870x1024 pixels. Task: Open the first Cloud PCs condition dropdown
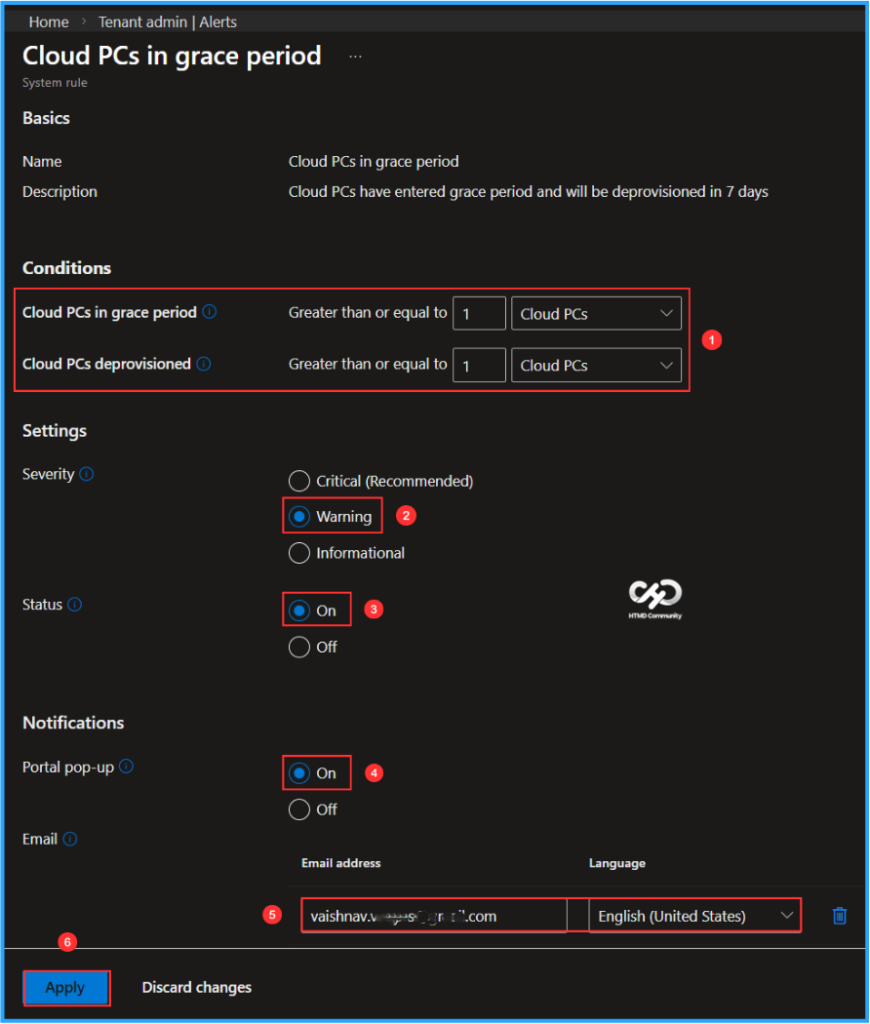click(x=596, y=313)
